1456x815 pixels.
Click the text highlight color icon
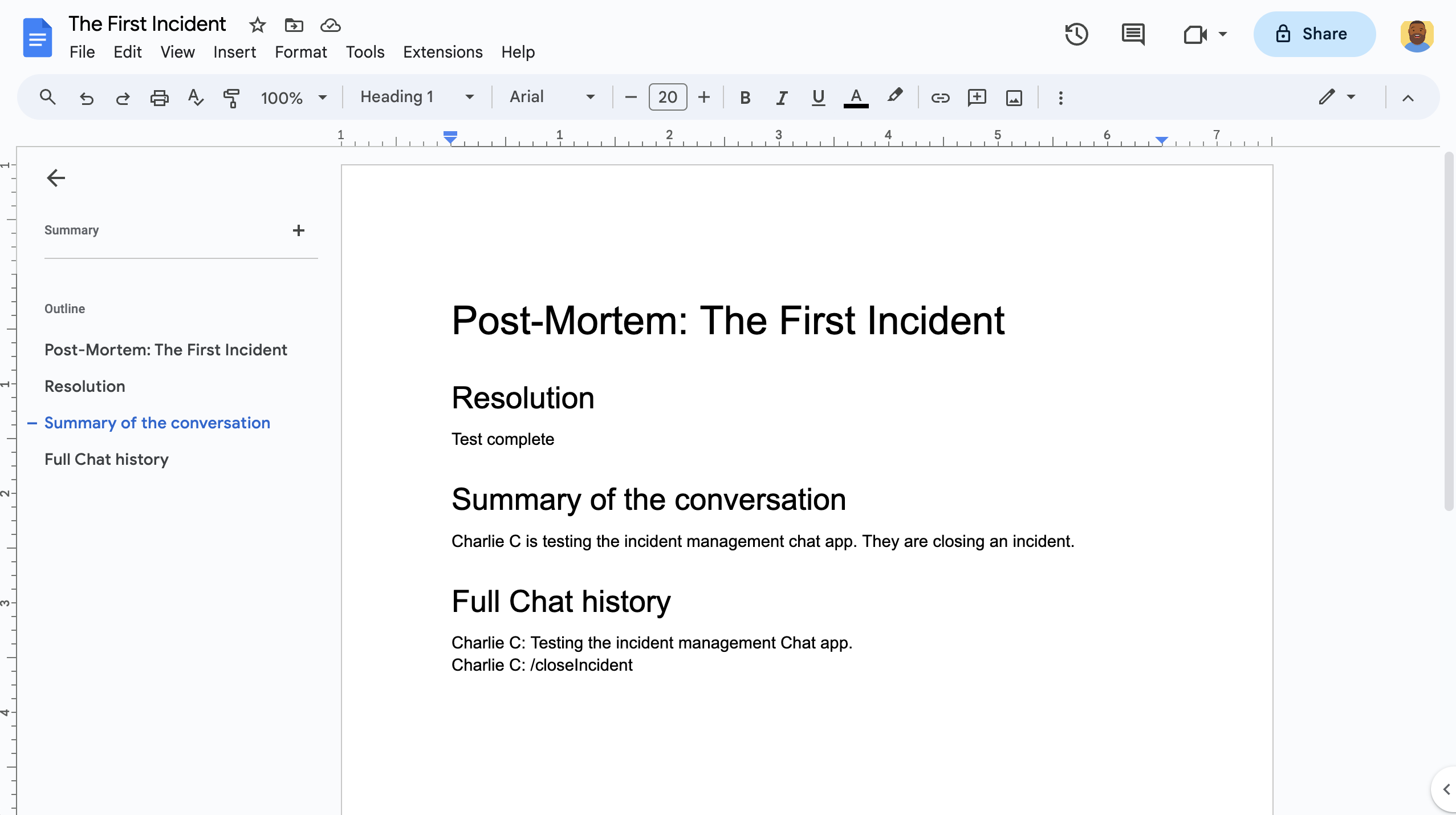[894, 97]
